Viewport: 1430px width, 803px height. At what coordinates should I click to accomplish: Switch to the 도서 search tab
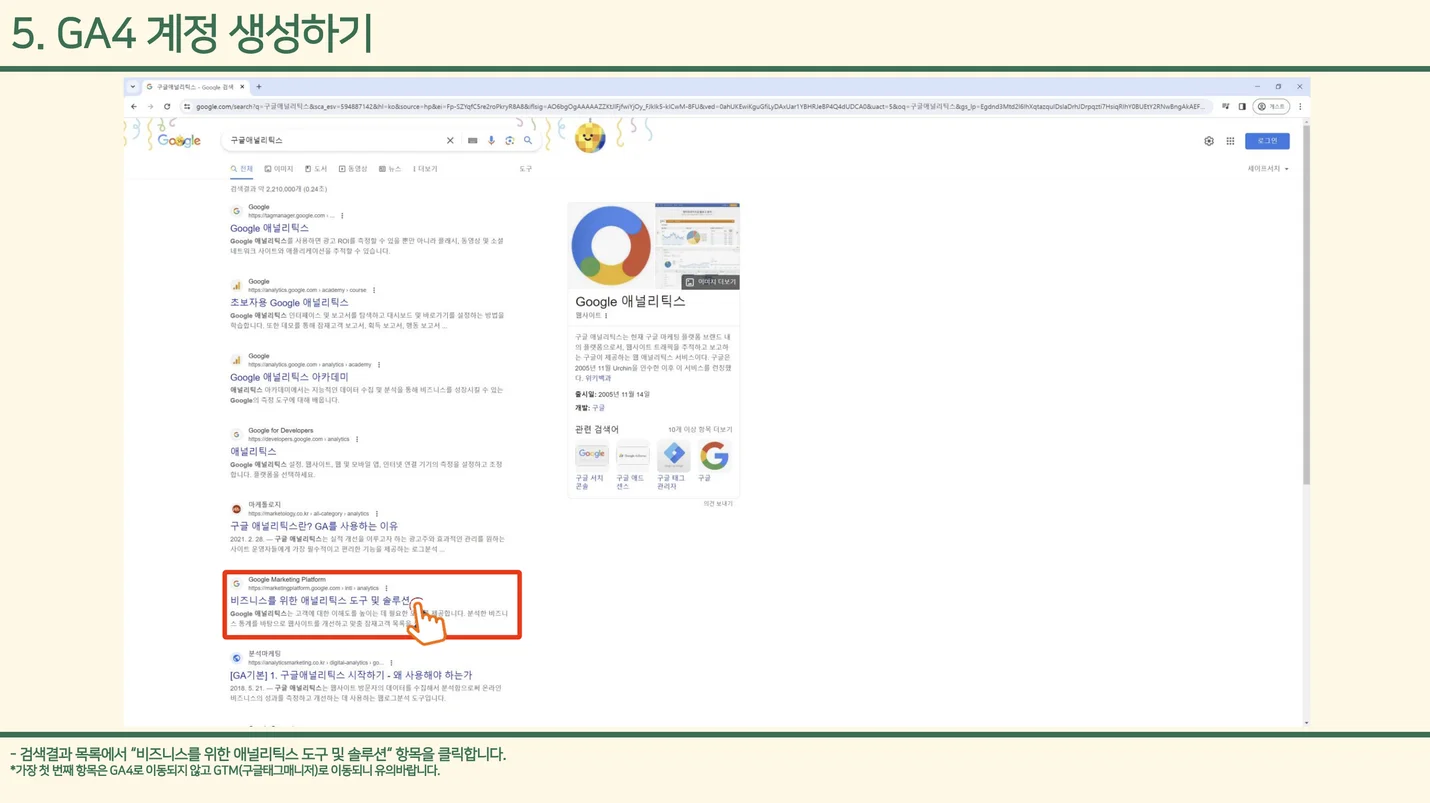coord(316,169)
